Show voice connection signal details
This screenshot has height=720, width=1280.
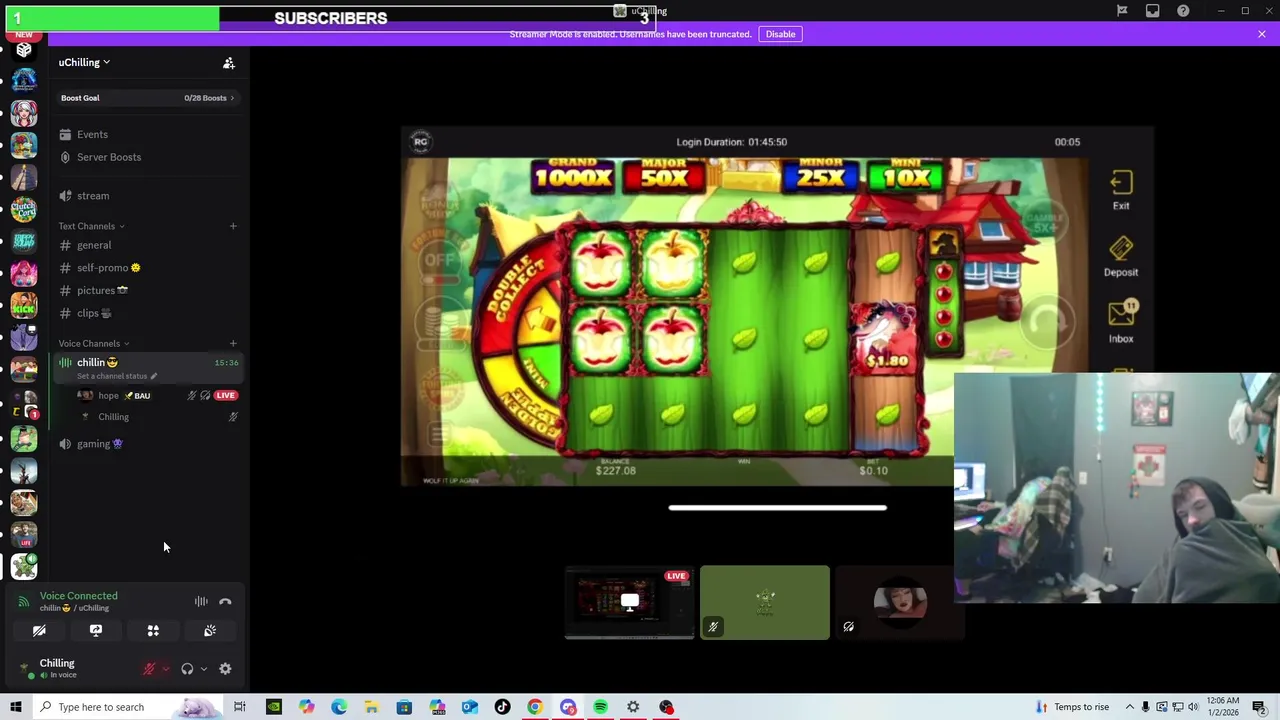24,601
